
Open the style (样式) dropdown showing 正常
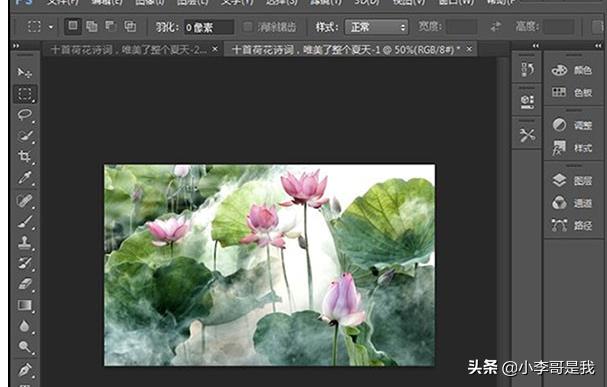click(376, 27)
